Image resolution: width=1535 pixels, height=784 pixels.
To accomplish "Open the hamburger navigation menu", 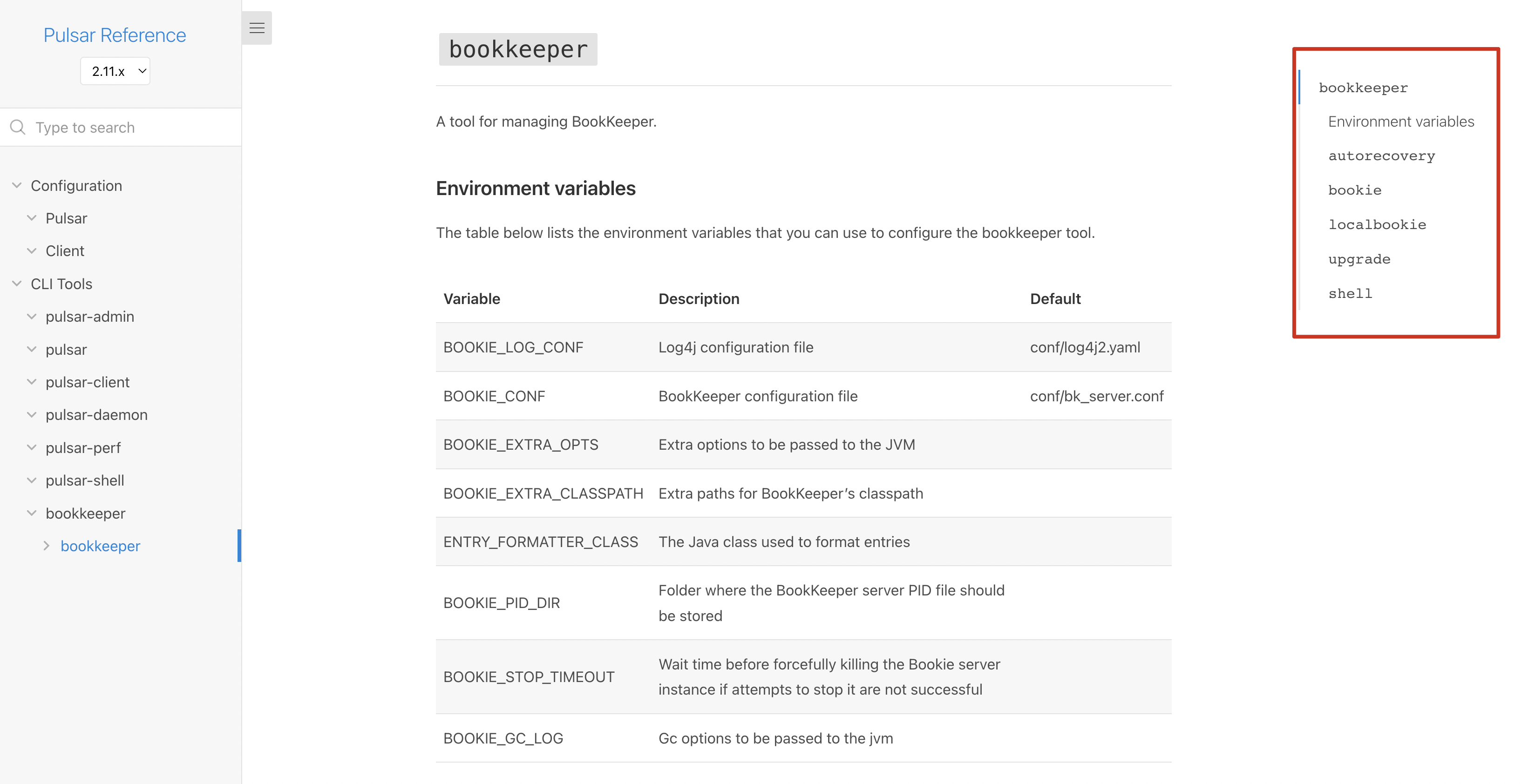I will pos(257,27).
